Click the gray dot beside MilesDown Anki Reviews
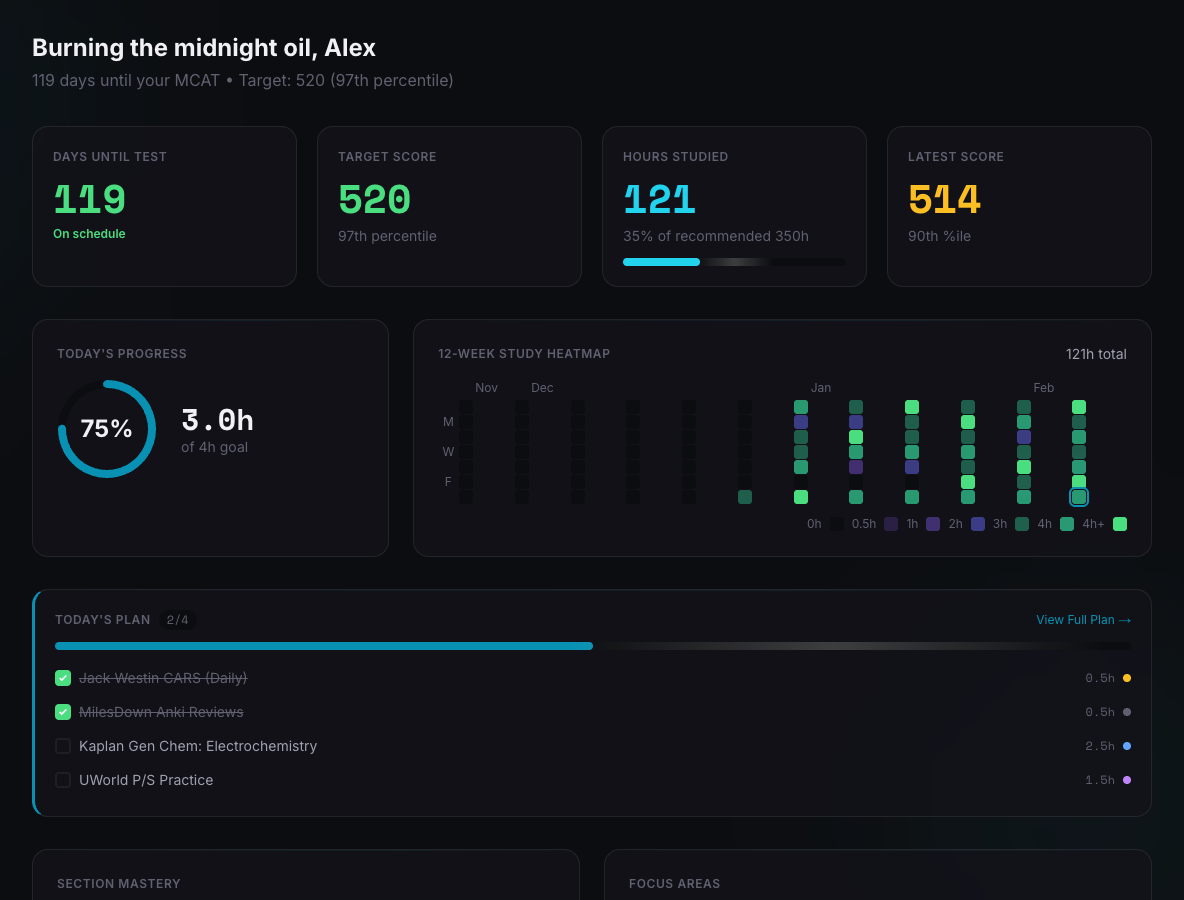 coord(1127,712)
